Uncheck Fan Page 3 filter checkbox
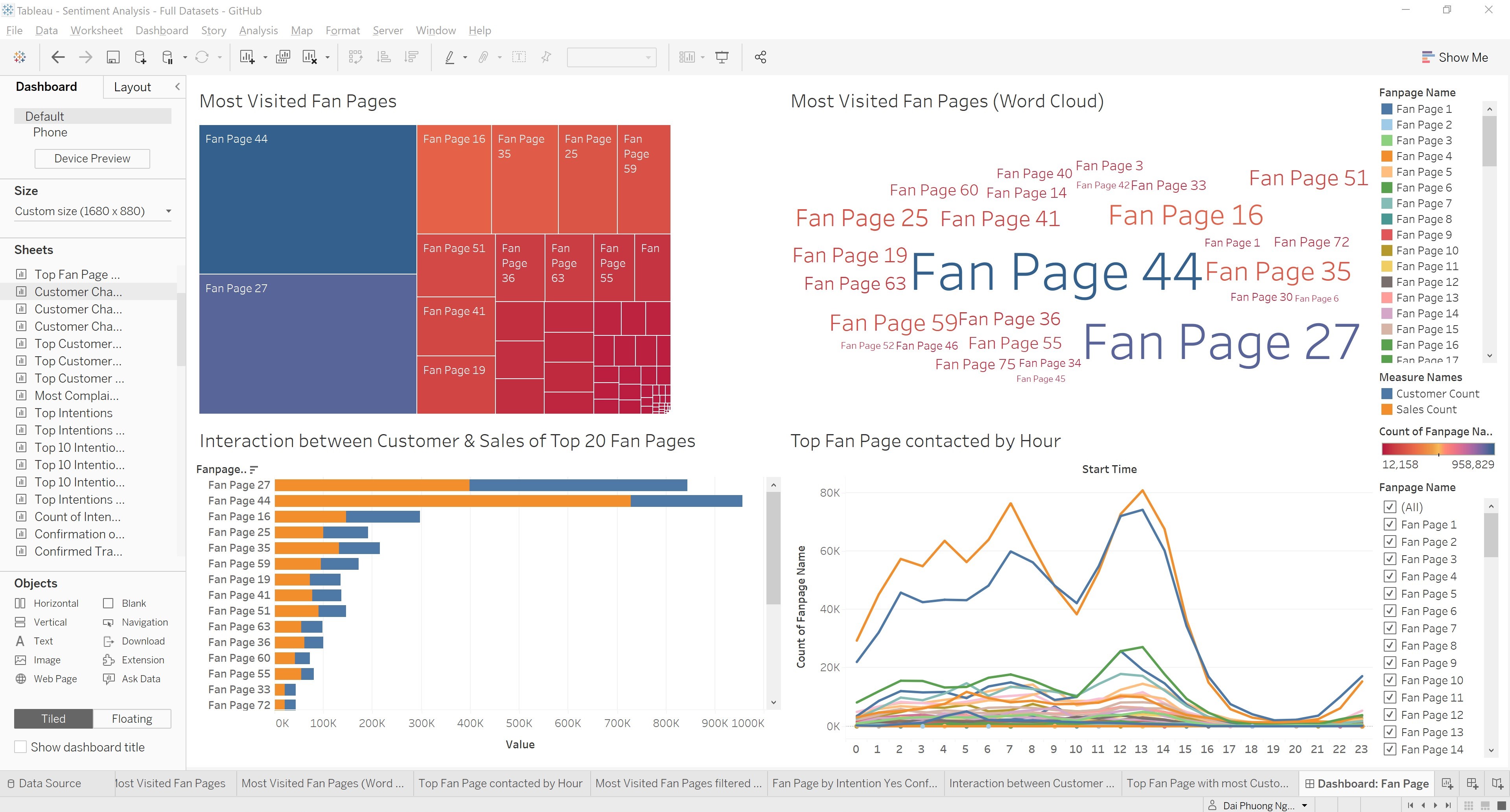The image size is (1510, 812). click(x=1390, y=559)
